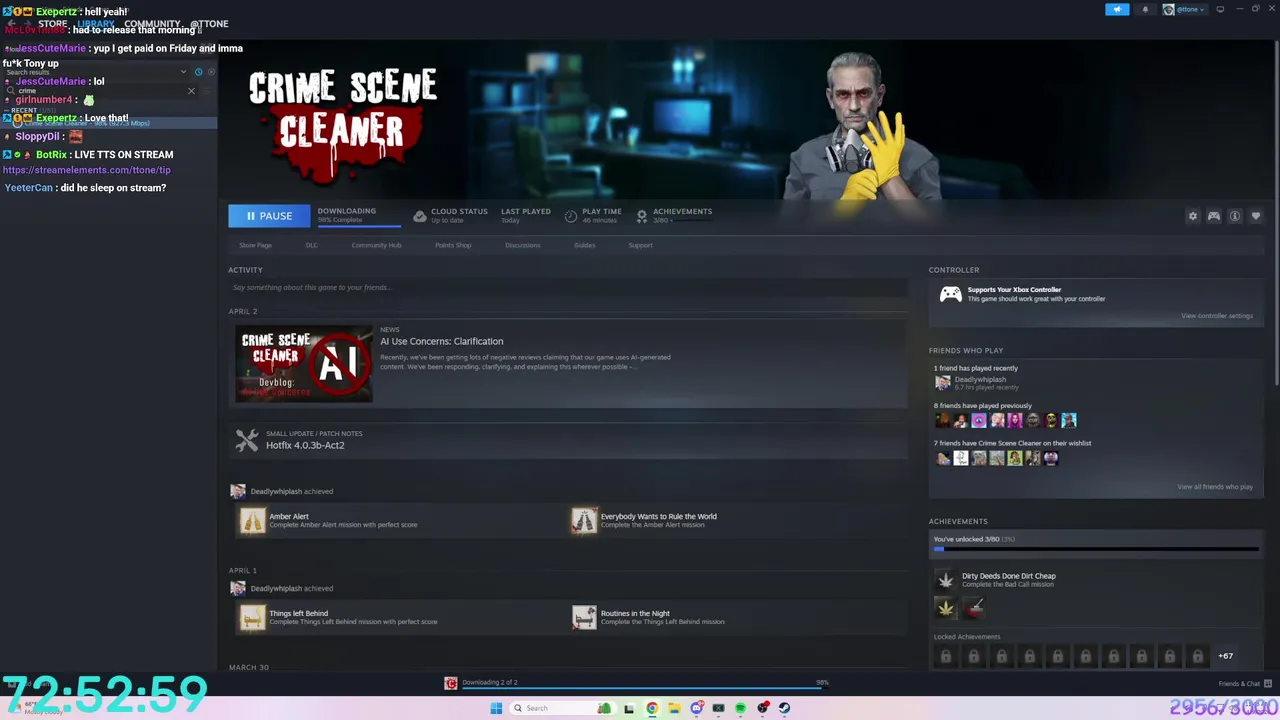Screen dimensions: 1280x720
Task: Open the Support tab
Action: coord(640,245)
